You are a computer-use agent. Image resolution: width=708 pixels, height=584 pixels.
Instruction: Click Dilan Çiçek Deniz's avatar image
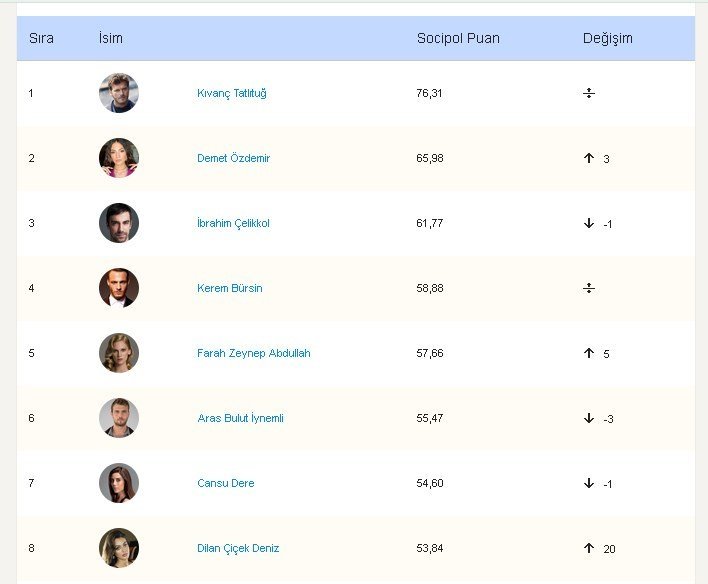[119, 548]
